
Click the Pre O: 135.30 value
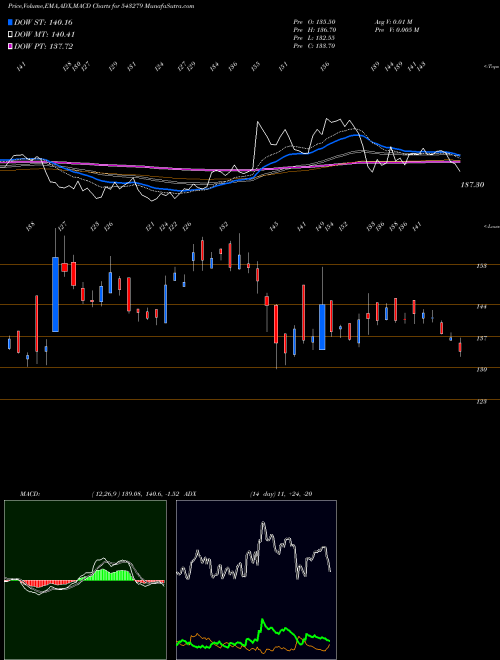coord(314,22)
